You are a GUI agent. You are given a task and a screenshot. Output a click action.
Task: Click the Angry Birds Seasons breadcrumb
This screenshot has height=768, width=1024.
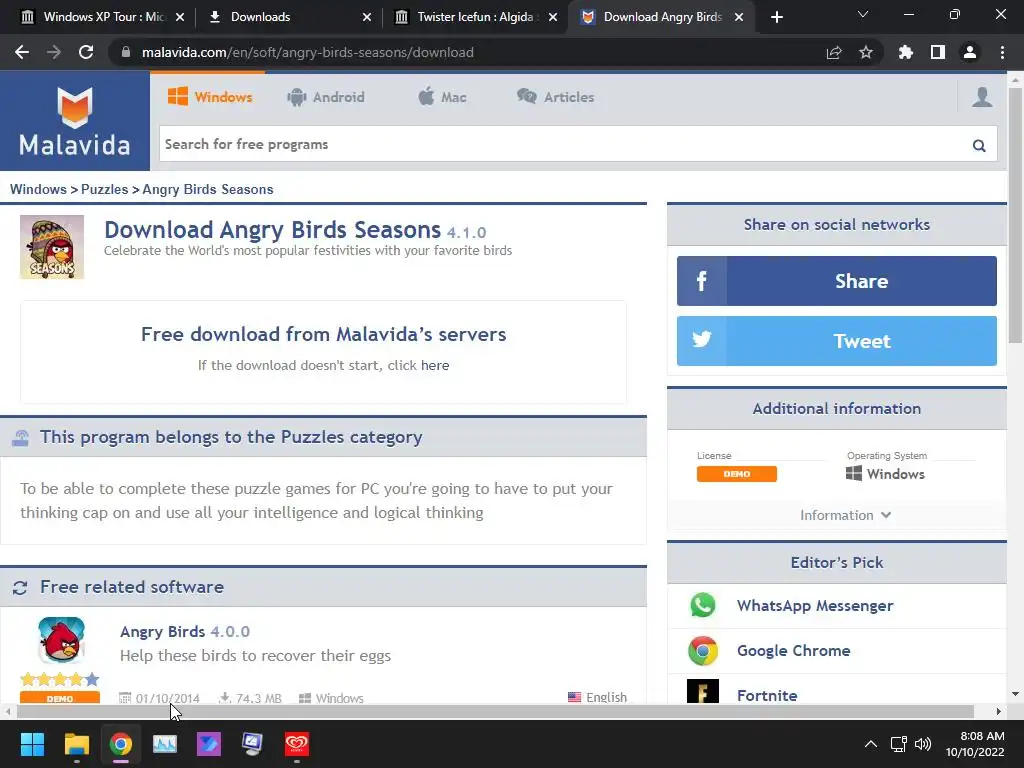pyautogui.click(x=208, y=189)
